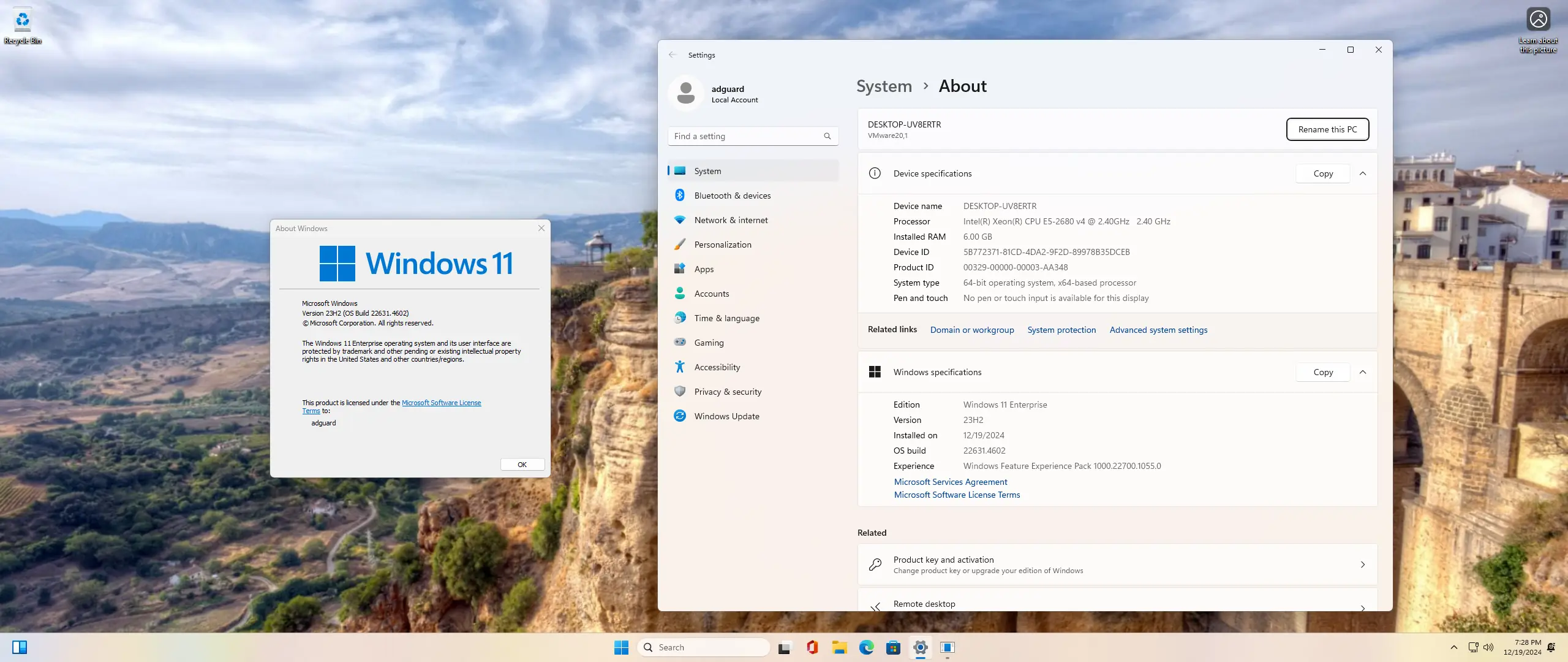Click the Find a setting search box

click(x=747, y=136)
